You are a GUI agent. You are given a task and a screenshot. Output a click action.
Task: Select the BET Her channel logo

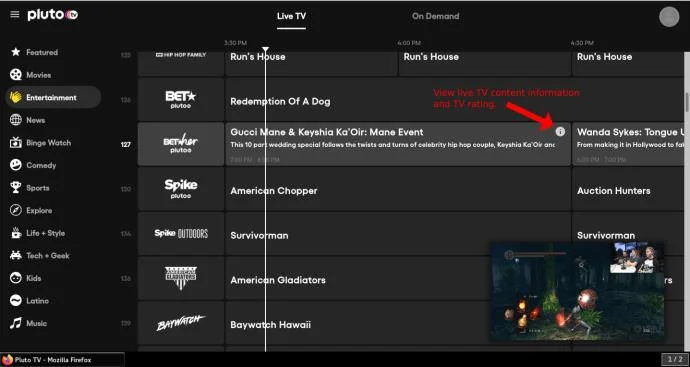click(181, 144)
